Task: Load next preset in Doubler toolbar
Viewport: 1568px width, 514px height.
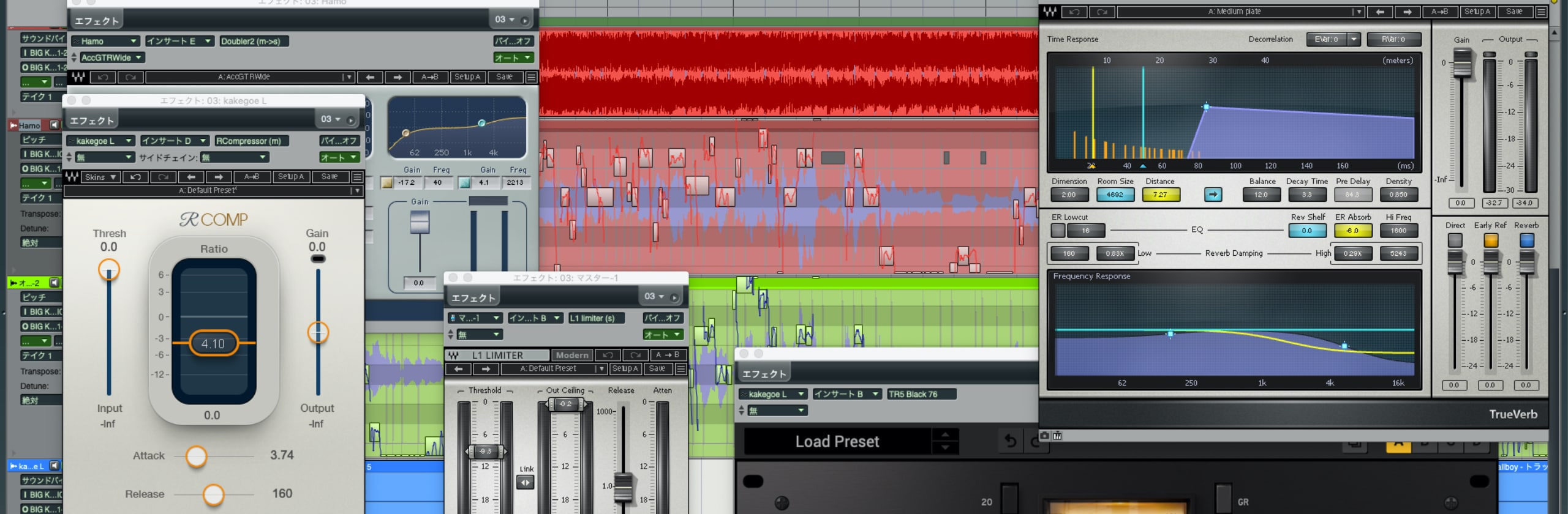Action: (x=398, y=77)
